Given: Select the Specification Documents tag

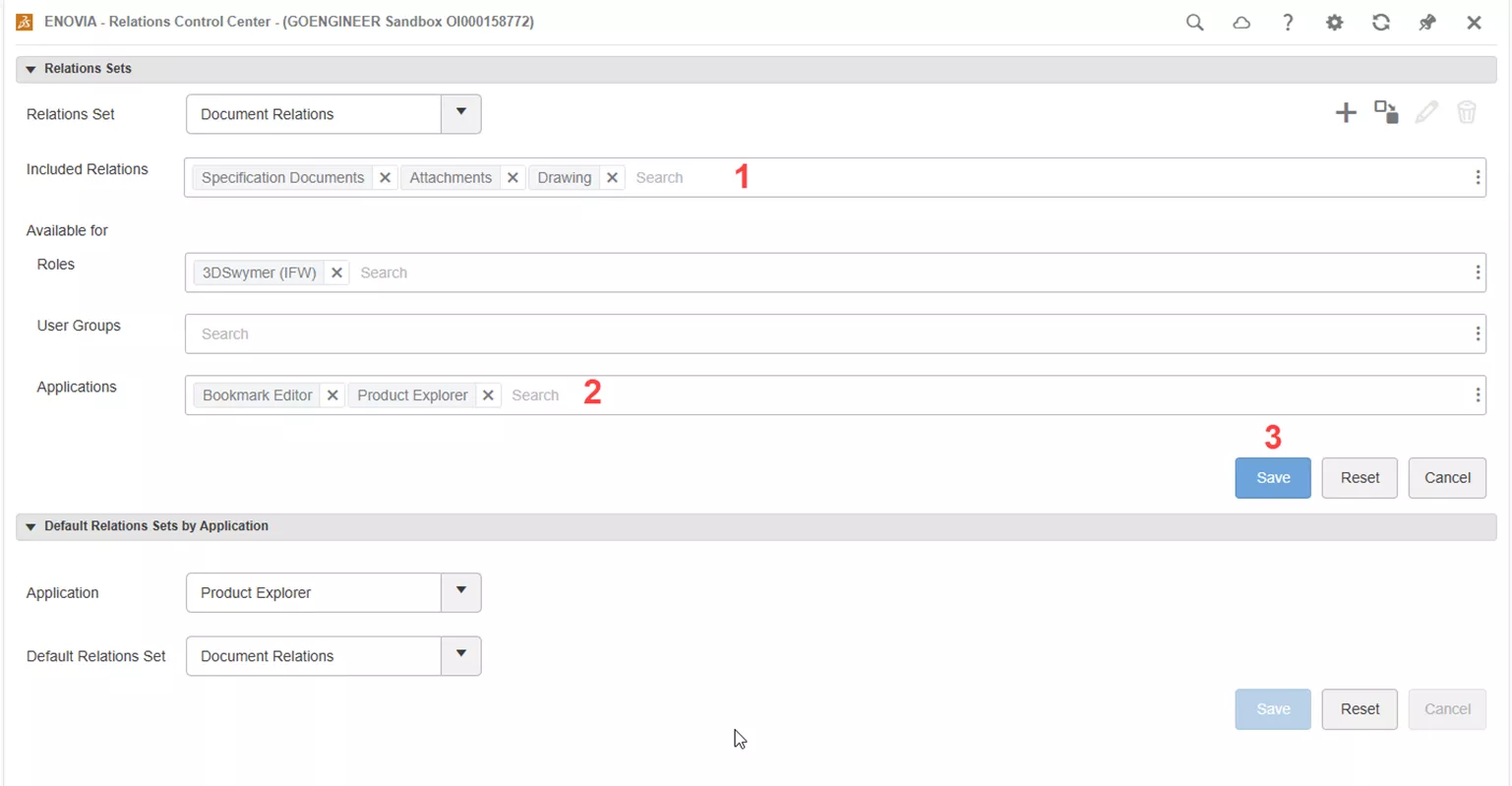Looking at the screenshot, I should (x=282, y=178).
